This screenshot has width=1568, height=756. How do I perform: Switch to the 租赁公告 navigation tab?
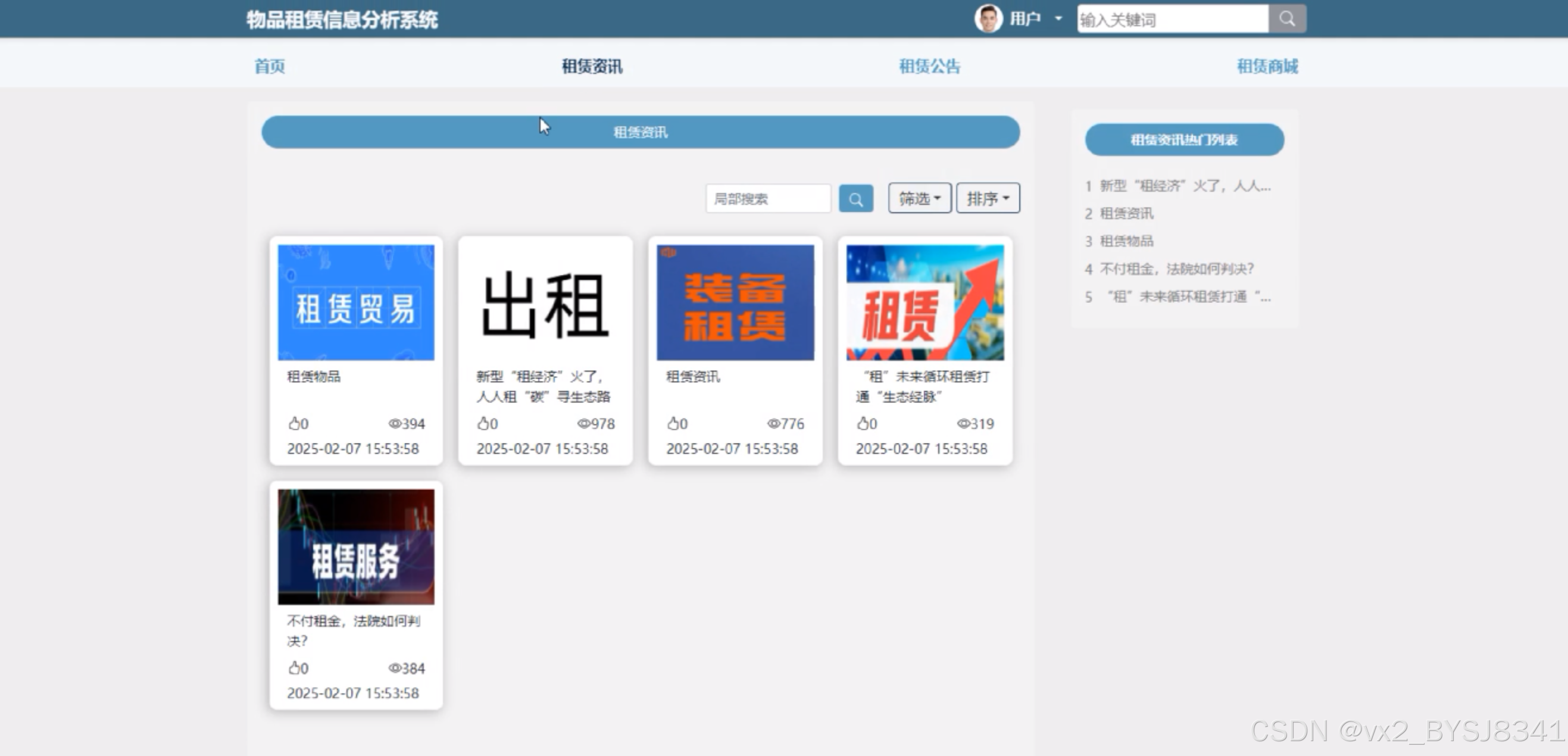(929, 66)
